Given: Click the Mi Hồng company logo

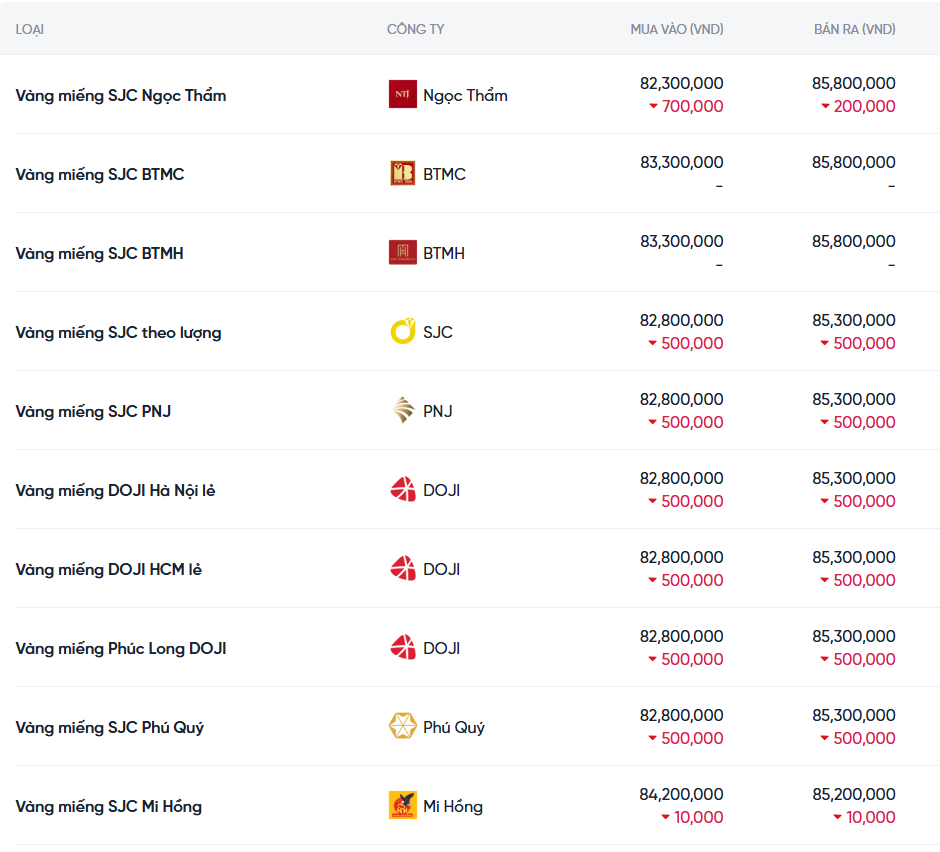Looking at the screenshot, I should [x=402, y=805].
